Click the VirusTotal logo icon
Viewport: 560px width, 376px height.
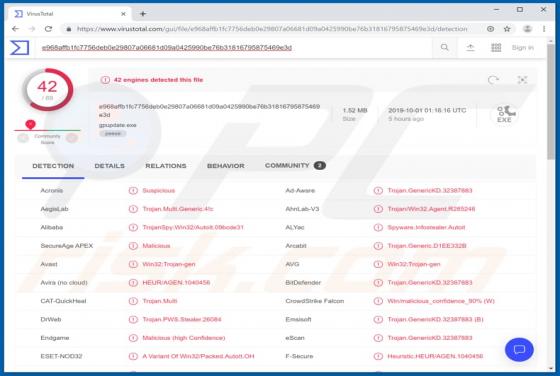20,47
